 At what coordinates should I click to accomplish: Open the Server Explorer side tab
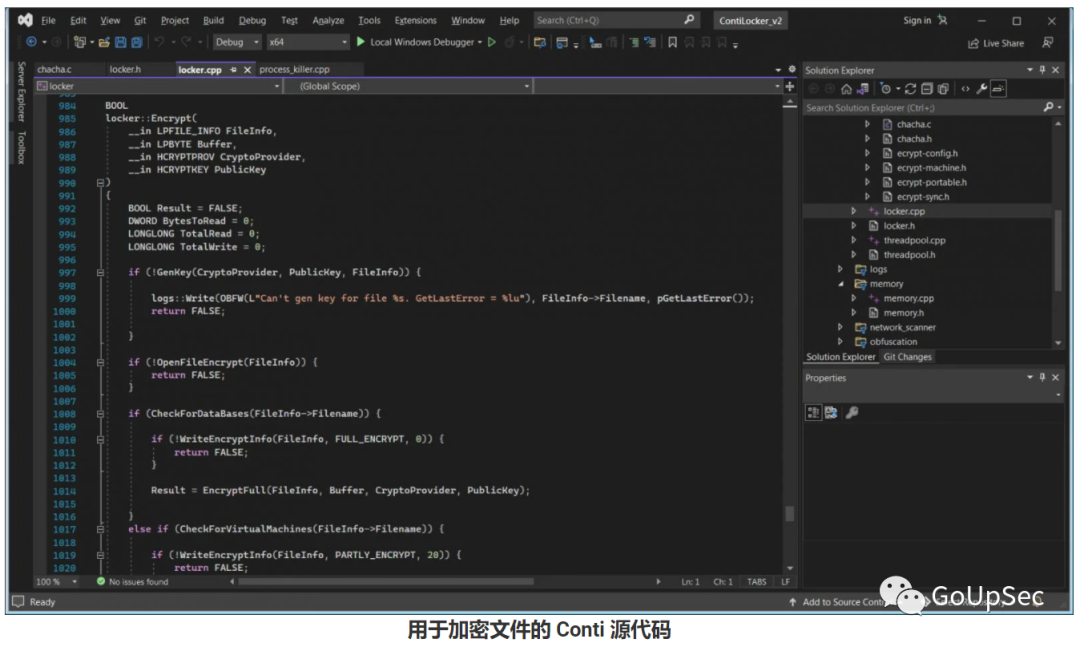pyautogui.click(x=21, y=92)
